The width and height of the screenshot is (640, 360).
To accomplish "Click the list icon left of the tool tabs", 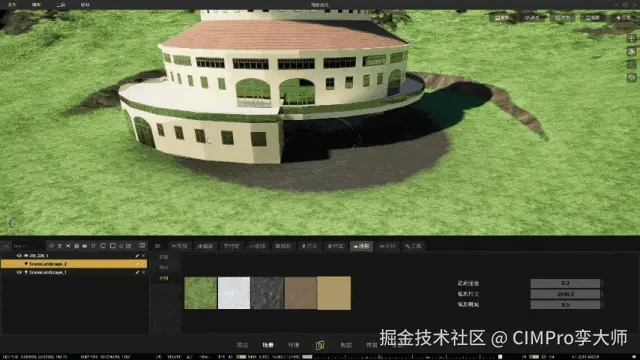I will pos(158,246).
